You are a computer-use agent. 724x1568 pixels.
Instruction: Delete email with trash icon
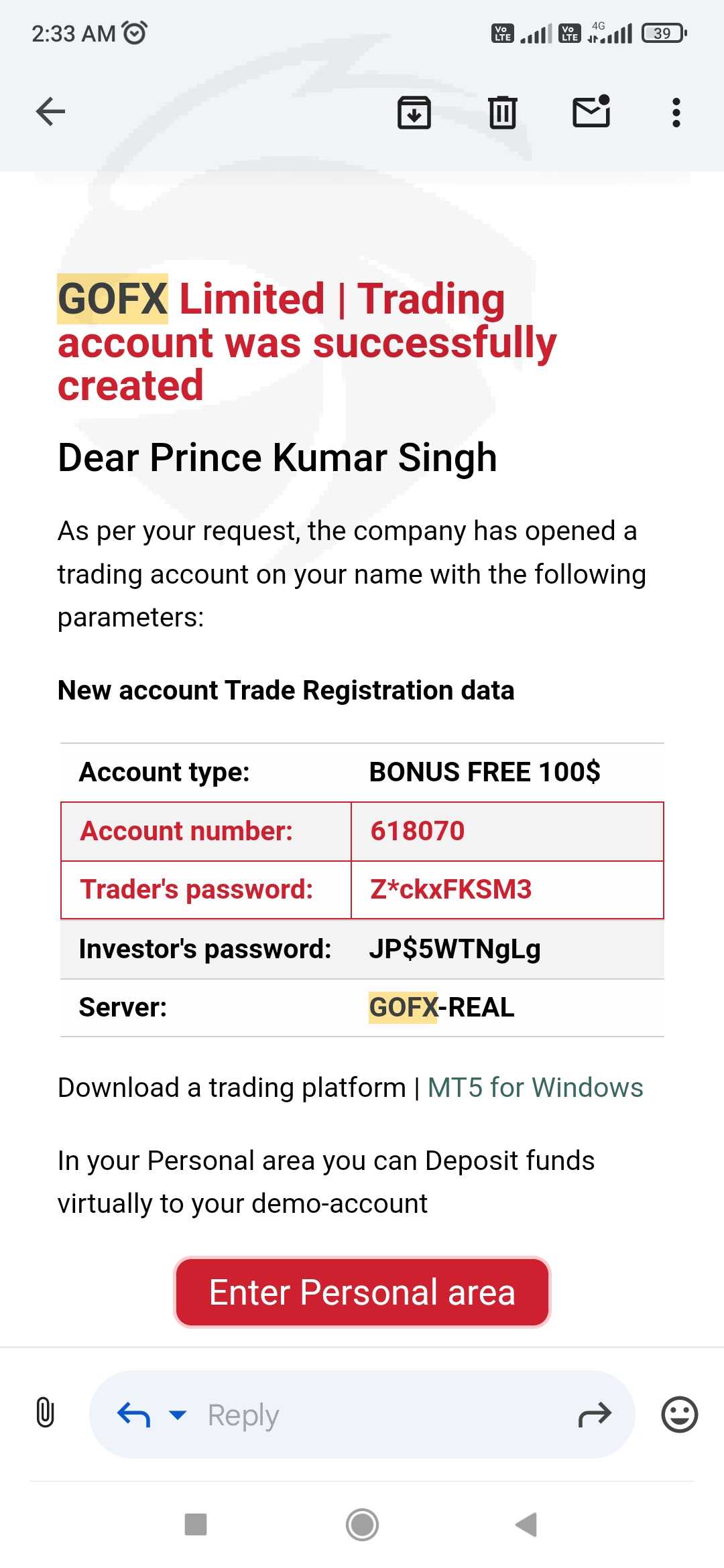pyautogui.click(x=502, y=112)
